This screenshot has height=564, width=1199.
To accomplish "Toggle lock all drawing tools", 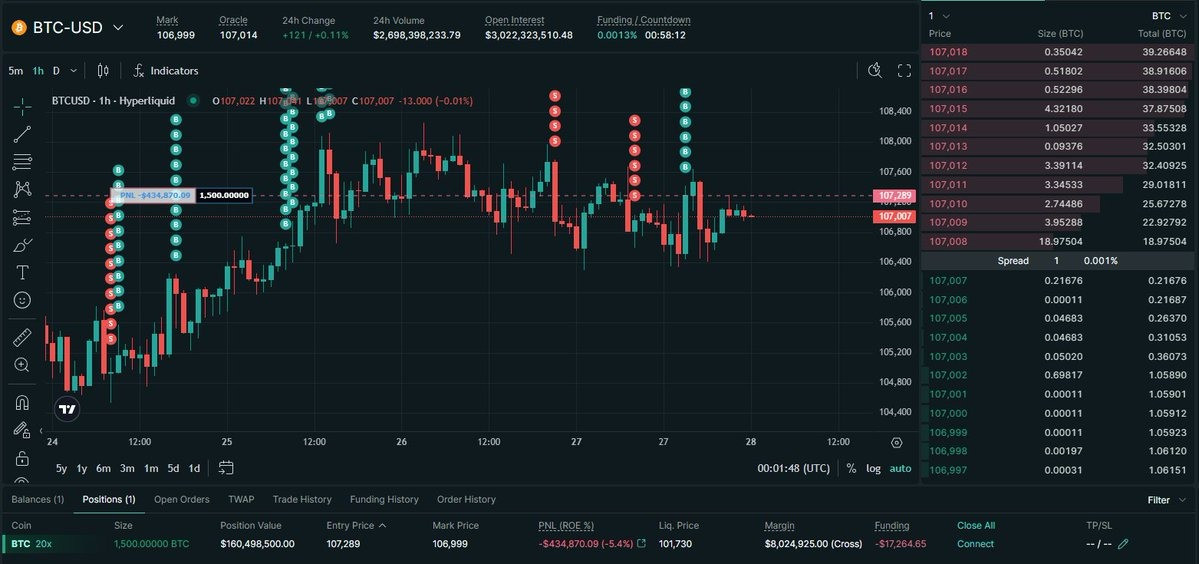I will (x=22, y=459).
